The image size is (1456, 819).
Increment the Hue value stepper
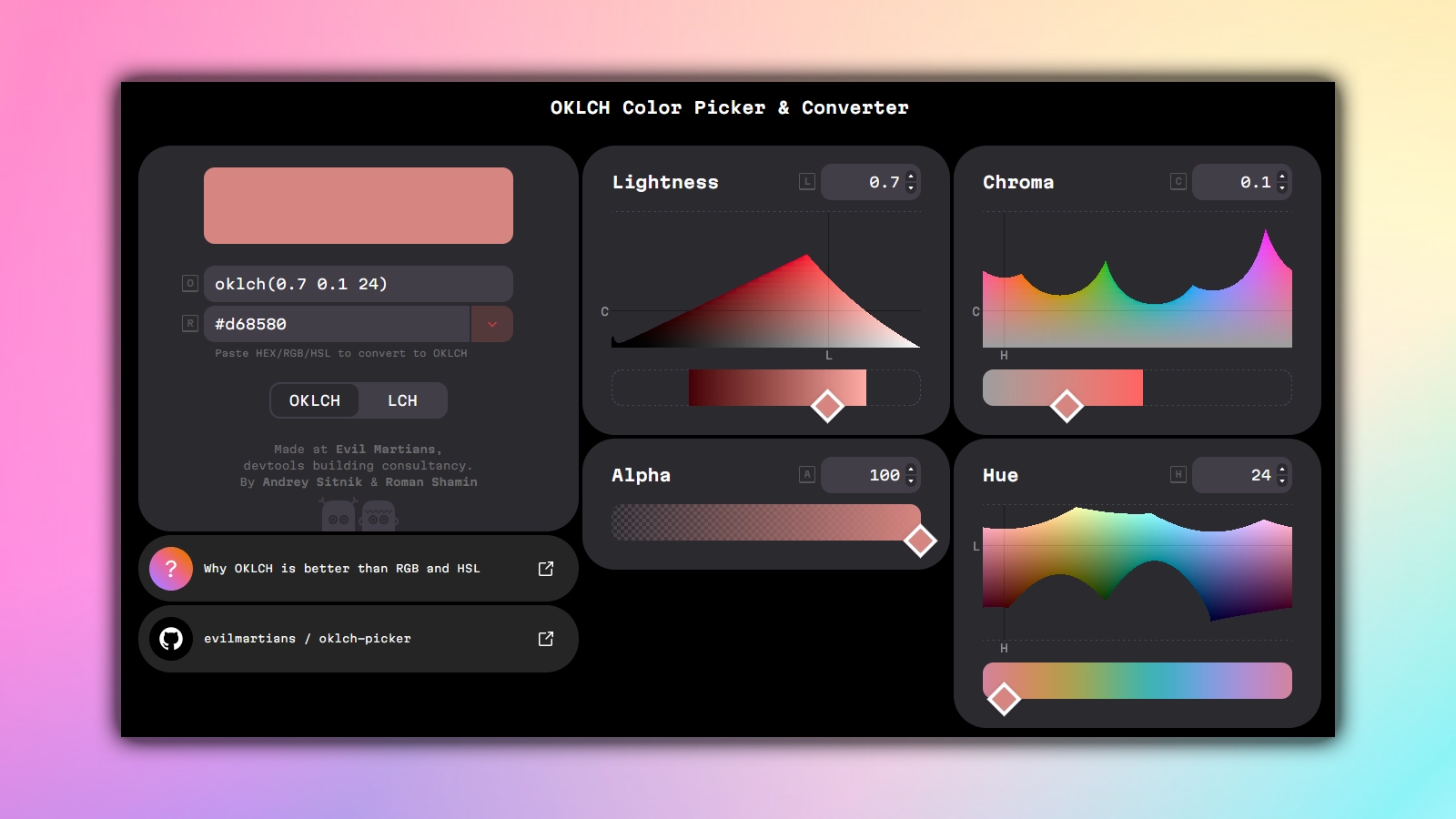click(1282, 470)
